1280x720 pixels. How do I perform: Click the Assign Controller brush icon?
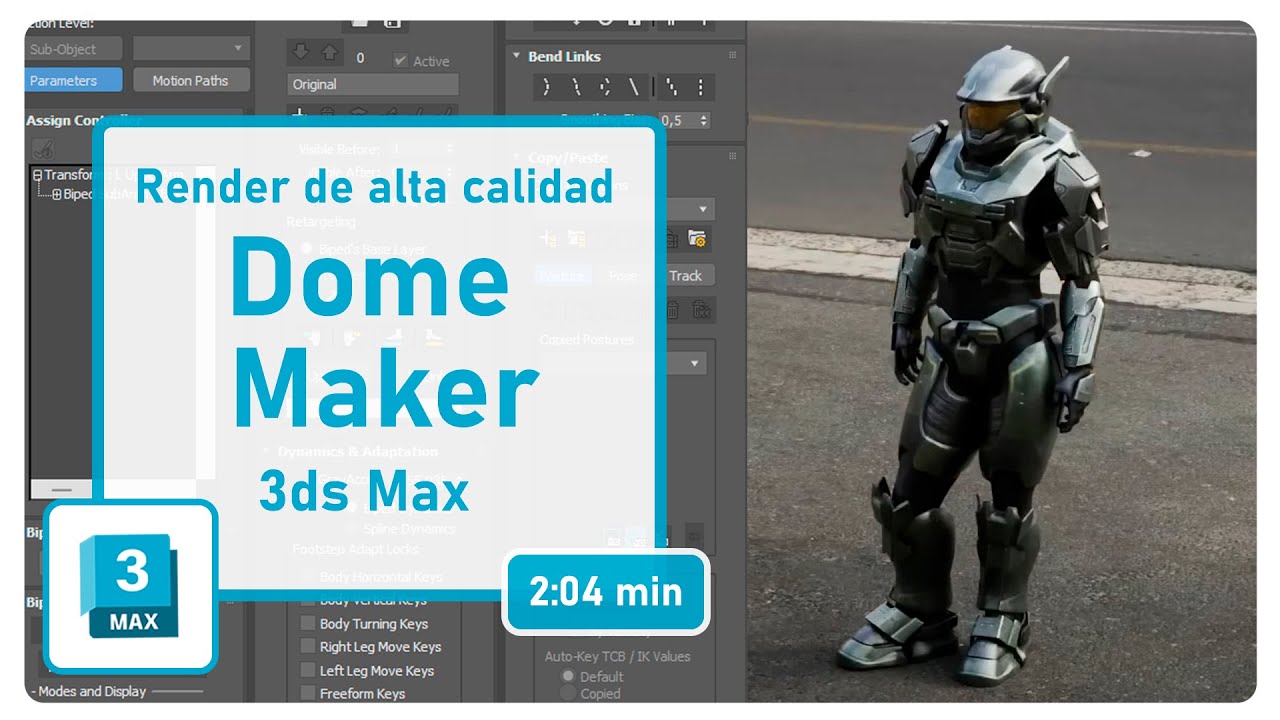pos(43,148)
